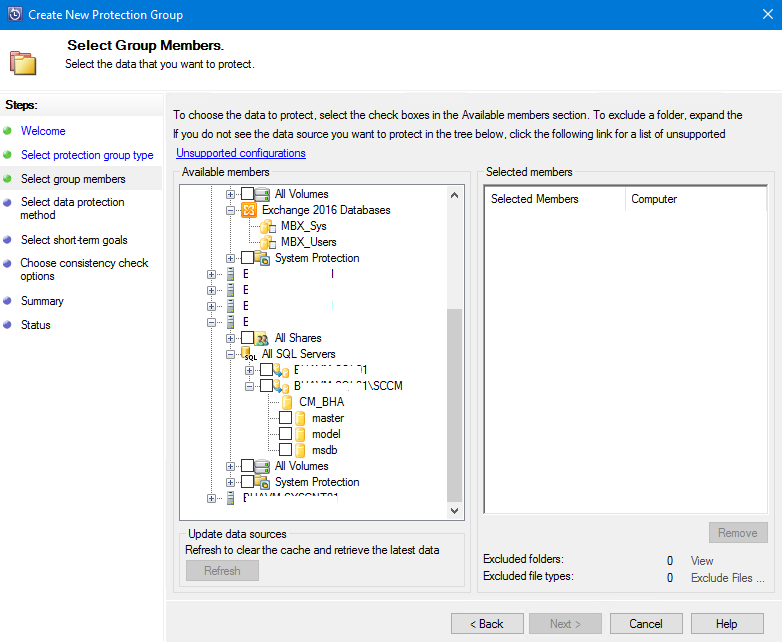The width and height of the screenshot is (782, 642).
Task: Open the Unsupported configurations link
Action: click(241, 153)
